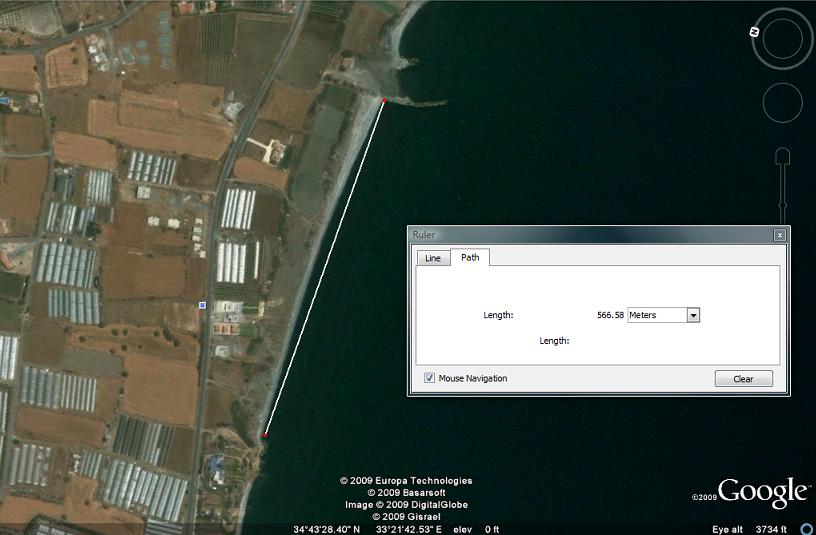Open the Meters units dropdown arrow
This screenshot has width=816, height=535.
click(693, 315)
